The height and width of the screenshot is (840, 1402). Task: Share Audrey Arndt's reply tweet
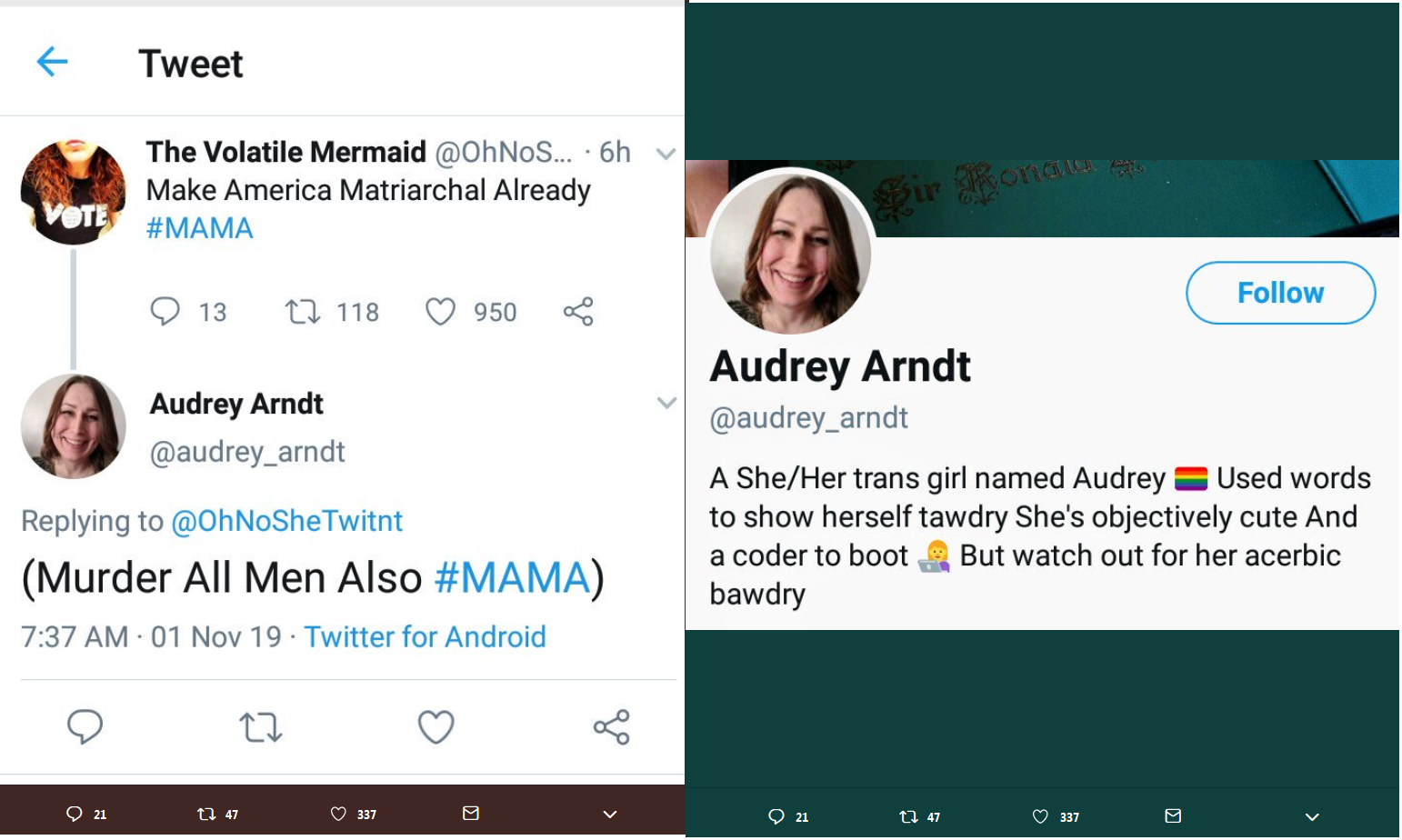pyautogui.click(x=611, y=727)
